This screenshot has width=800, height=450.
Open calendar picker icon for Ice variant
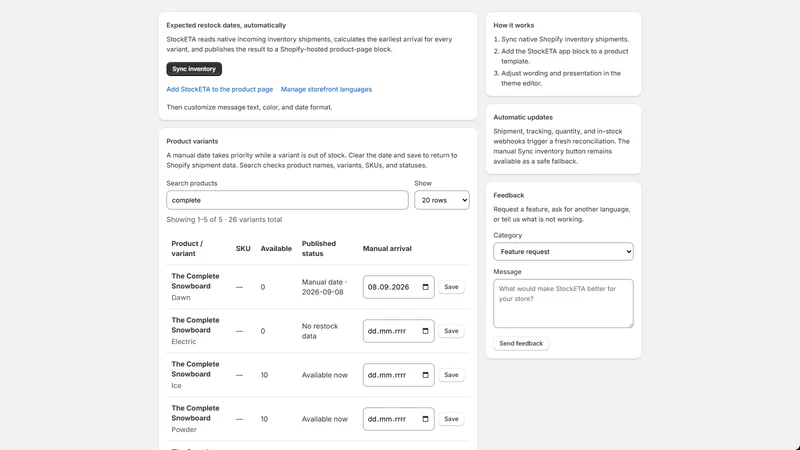pos(426,375)
